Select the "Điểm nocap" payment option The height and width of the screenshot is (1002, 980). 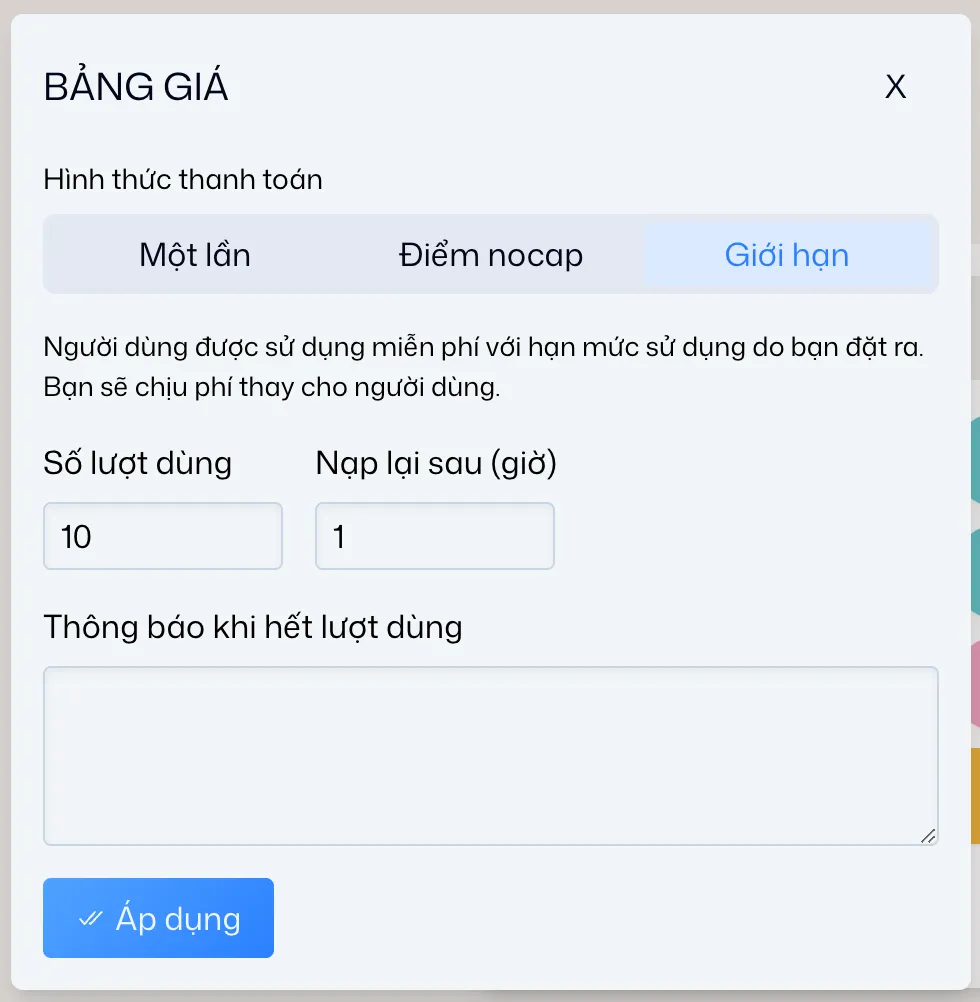tap(489, 255)
